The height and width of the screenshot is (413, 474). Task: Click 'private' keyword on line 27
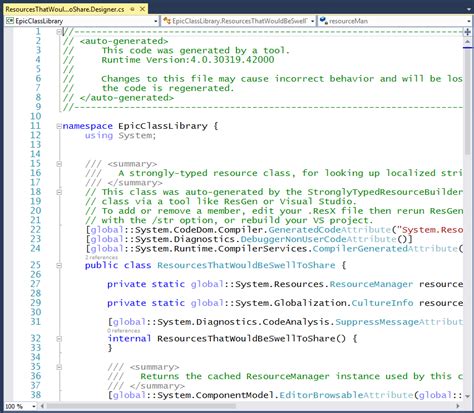(127, 284)
